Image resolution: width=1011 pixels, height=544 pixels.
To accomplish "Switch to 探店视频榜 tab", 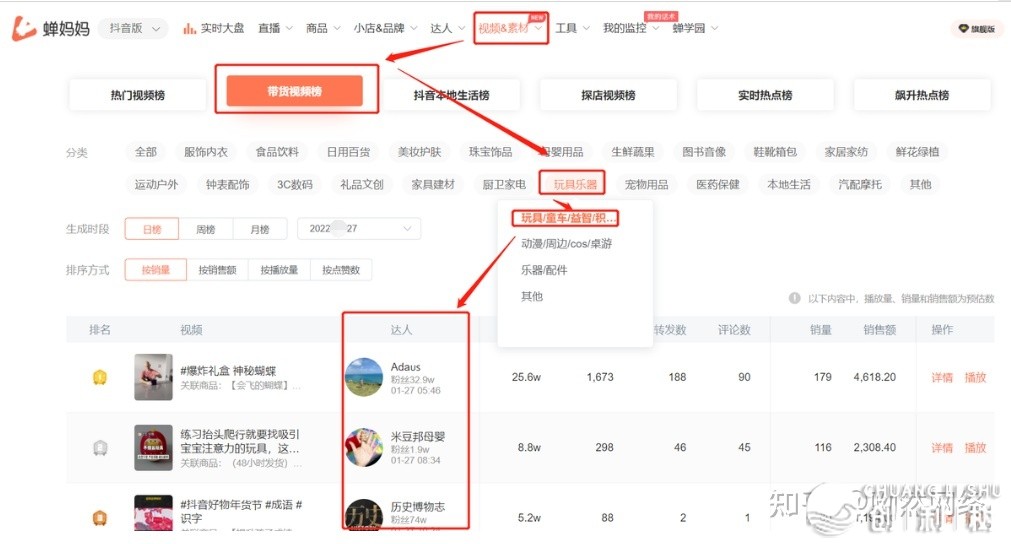I will (608, 95).
